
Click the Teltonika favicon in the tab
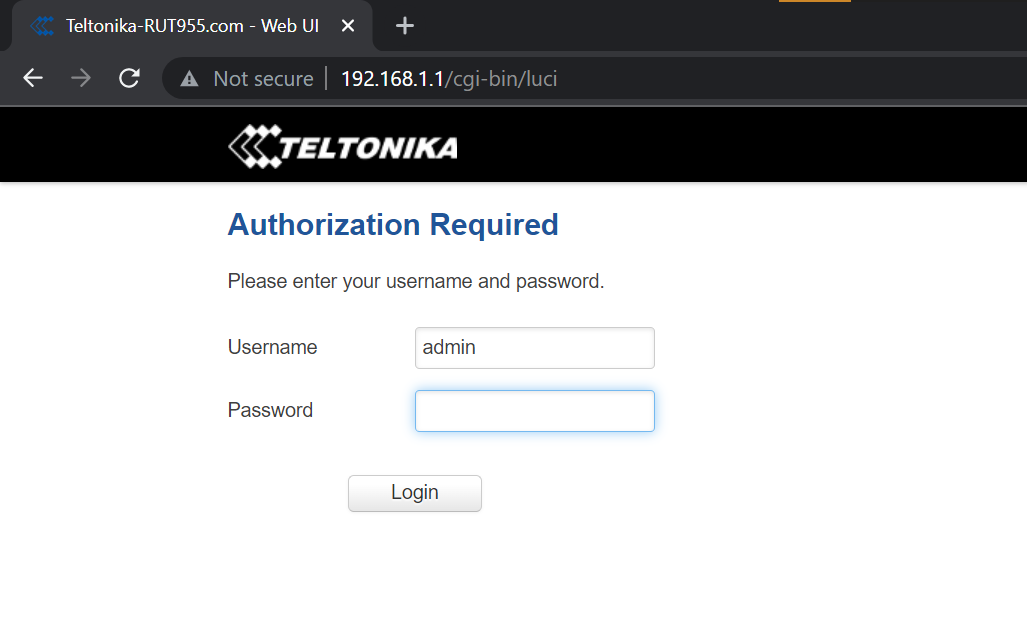[43, 26]
